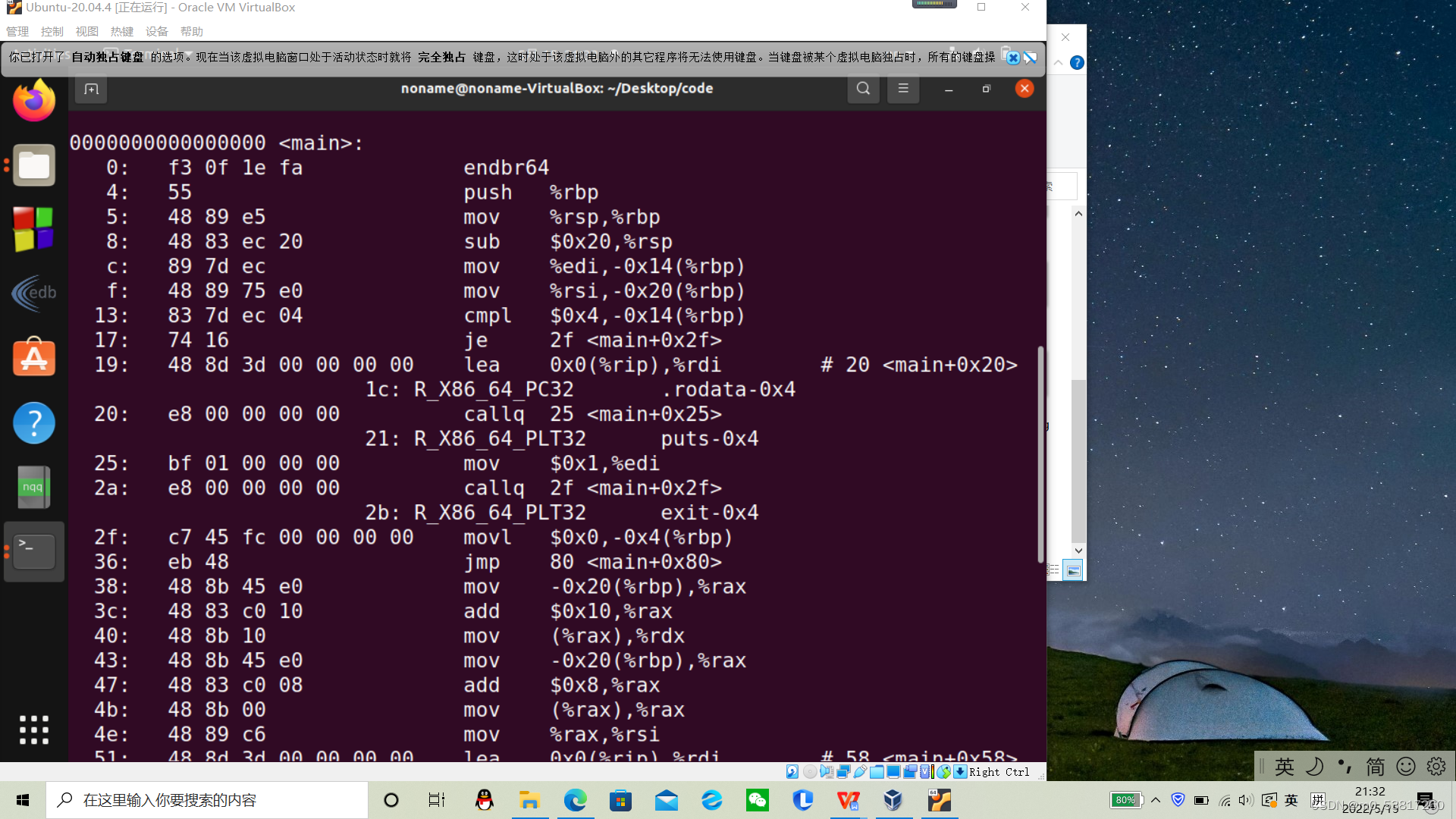Dismiss the keyboard capture notification
Image resolution: width=1456 pixels, height=819 pixels.
click(x=1013, y=58)
